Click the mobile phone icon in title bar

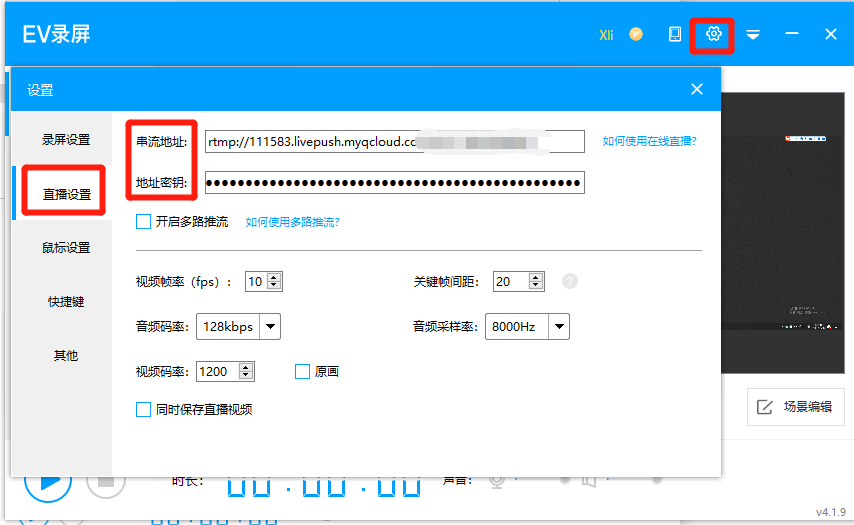[x=675, y=34]
